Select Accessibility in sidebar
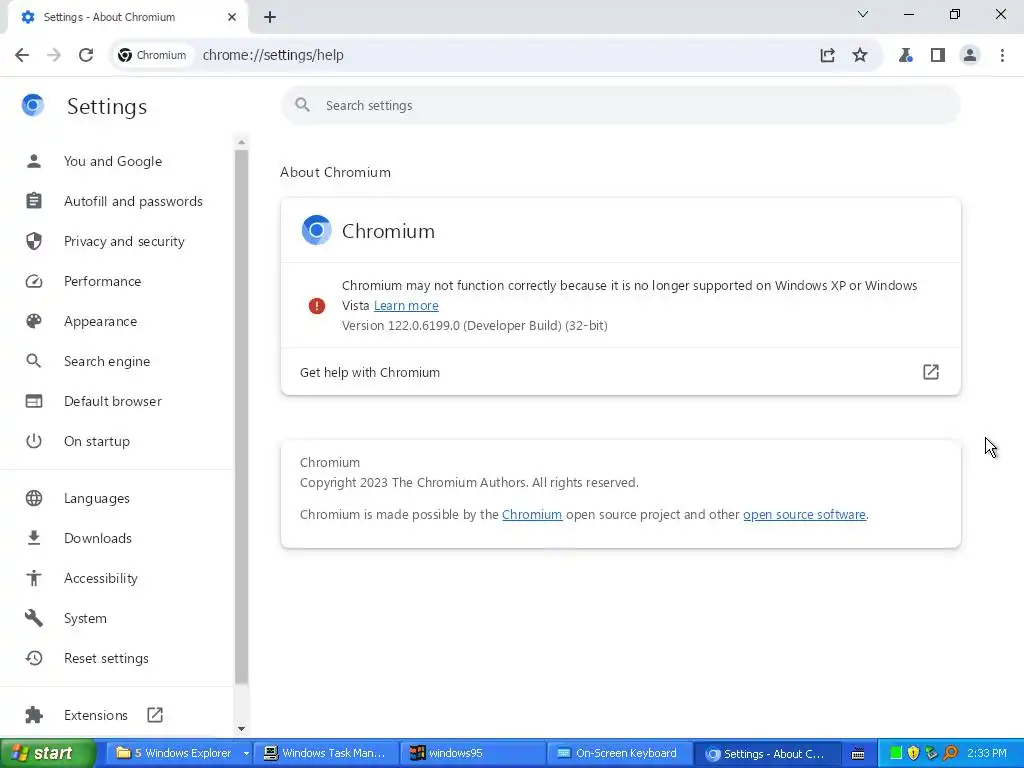The image size is (1024, 768). (101, 578)
